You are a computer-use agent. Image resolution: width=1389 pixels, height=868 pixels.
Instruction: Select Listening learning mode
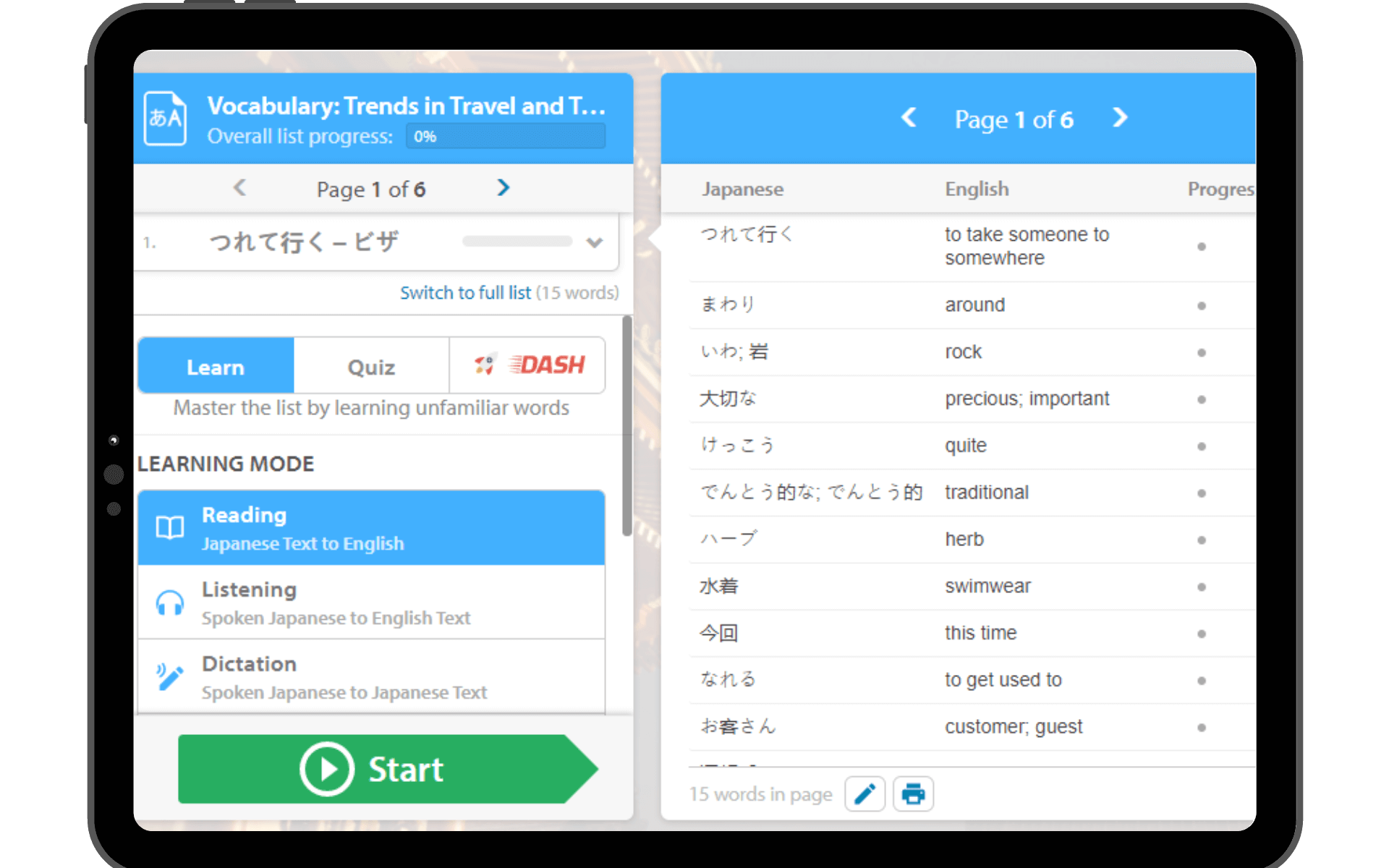click(371, 603)
